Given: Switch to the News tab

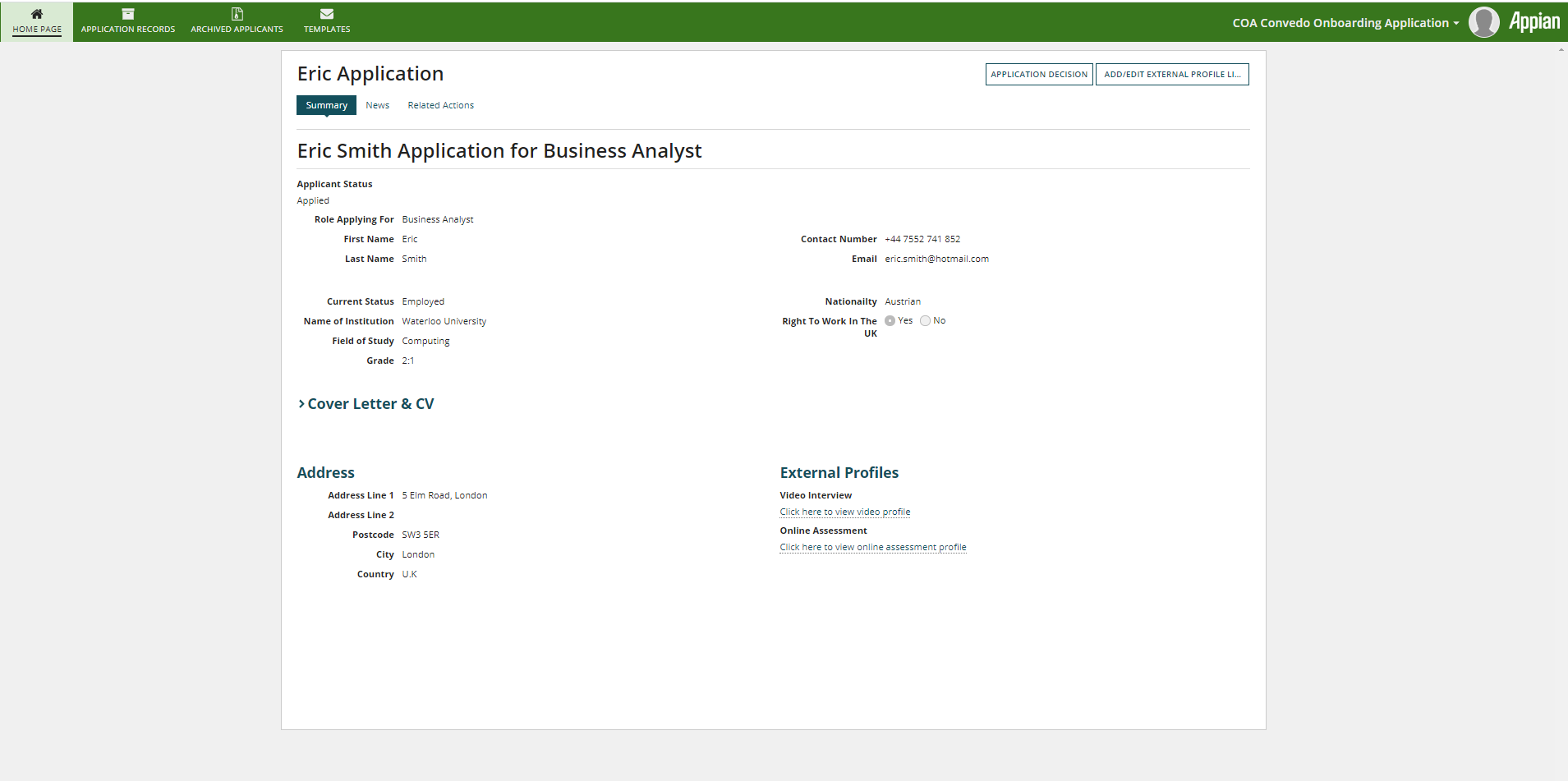Looking at the screenshot, I should pos(378,105).
